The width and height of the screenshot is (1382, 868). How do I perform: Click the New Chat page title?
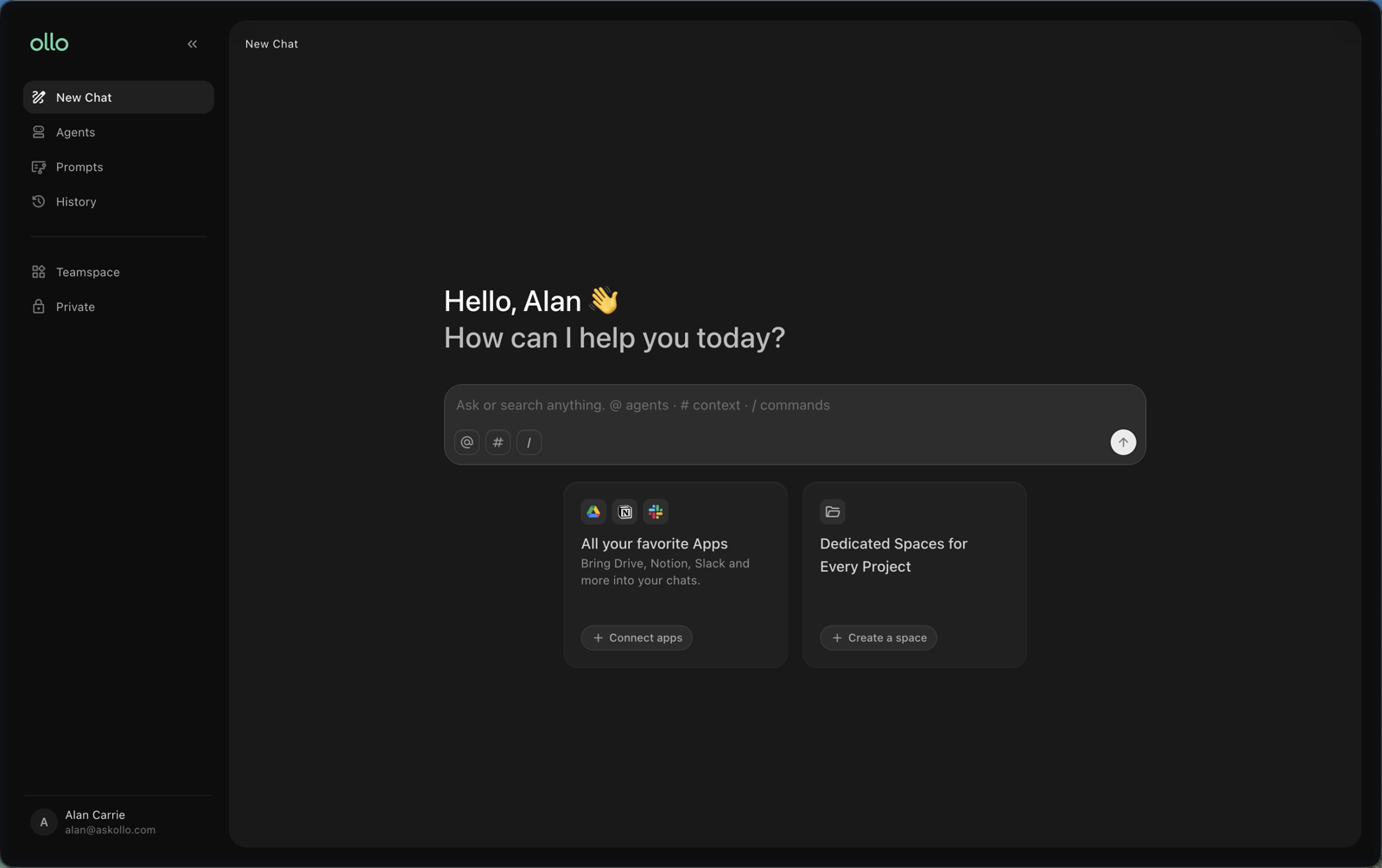coord(271,44)
